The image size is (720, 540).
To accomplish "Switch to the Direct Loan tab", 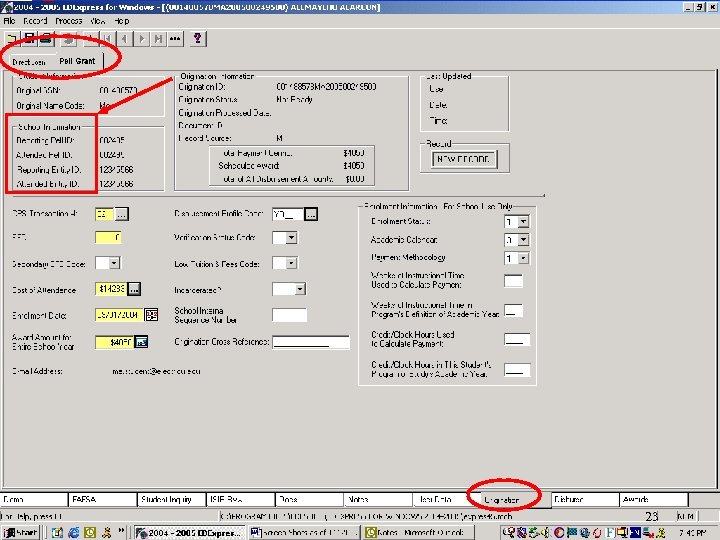I will click(28, 62).
